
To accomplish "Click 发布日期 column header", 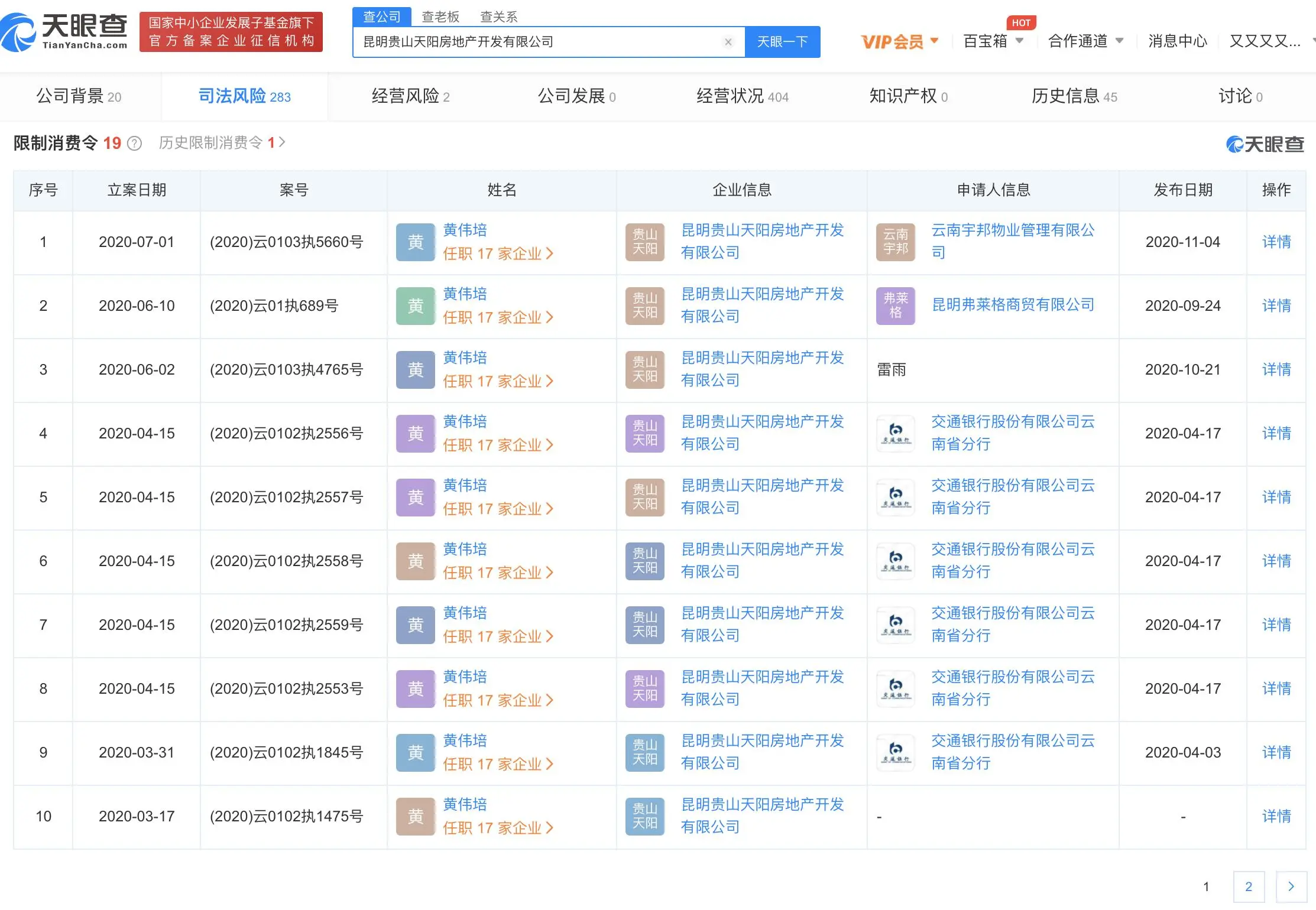I will [x=1183, y=190].
